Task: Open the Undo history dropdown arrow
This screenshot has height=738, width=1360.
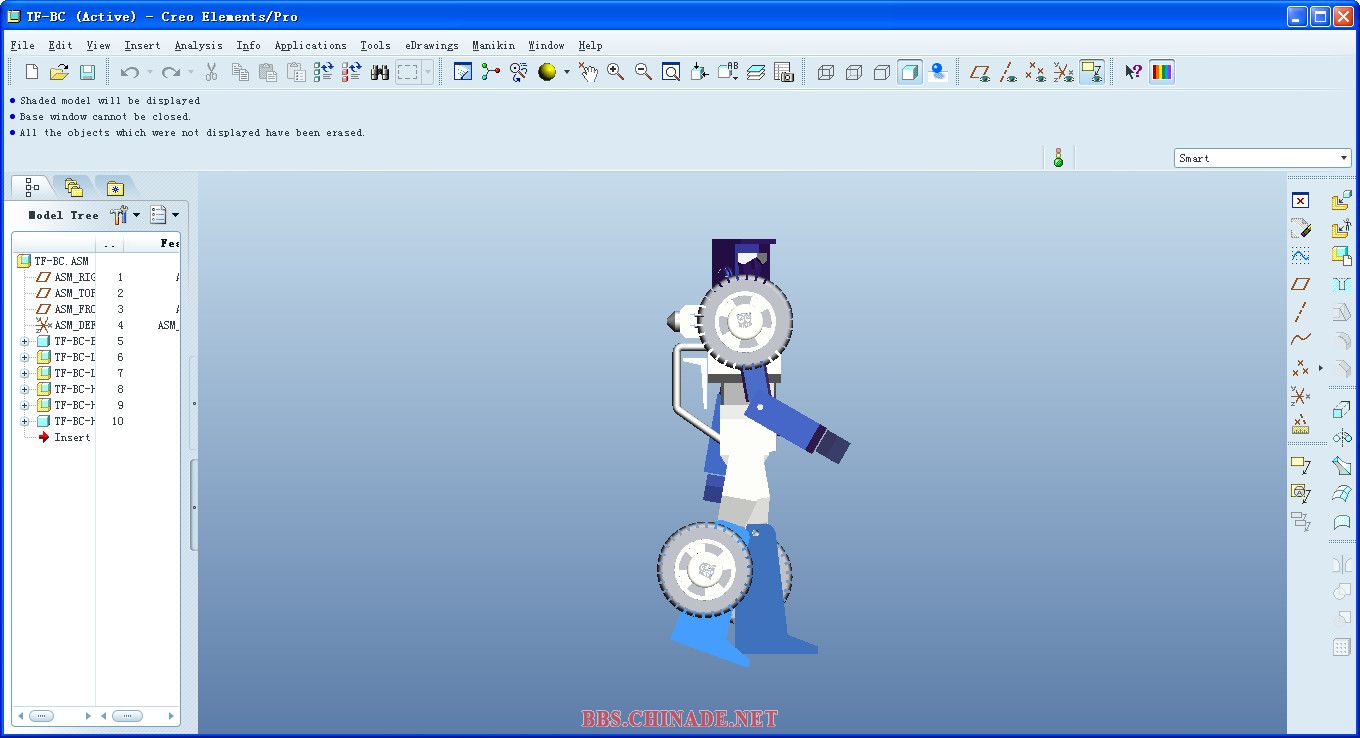Action: (x=150, y=72)
